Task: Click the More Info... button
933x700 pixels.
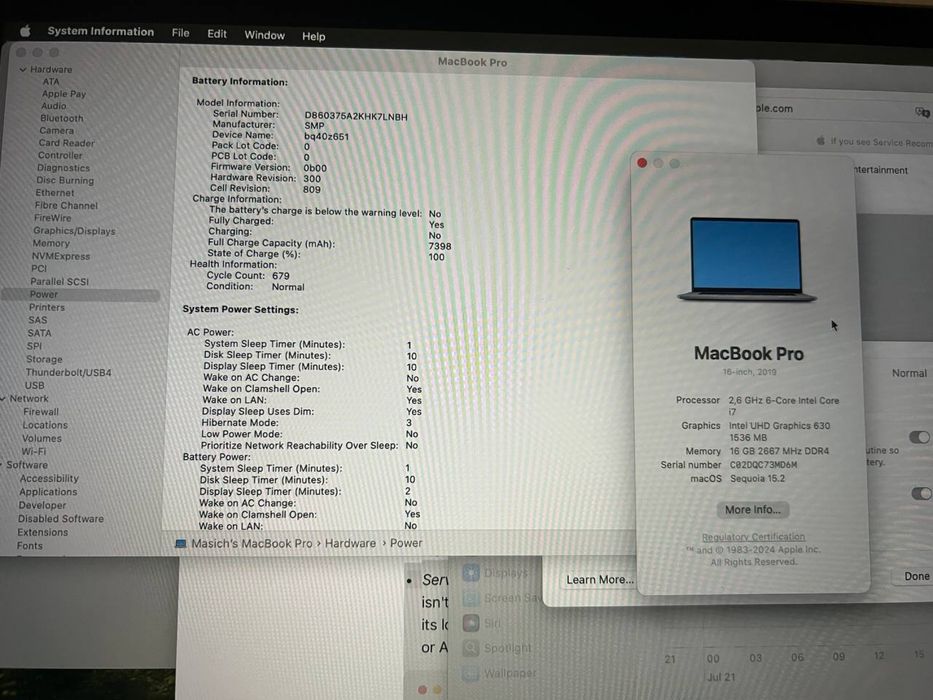Action: click(x=753, y=510)
